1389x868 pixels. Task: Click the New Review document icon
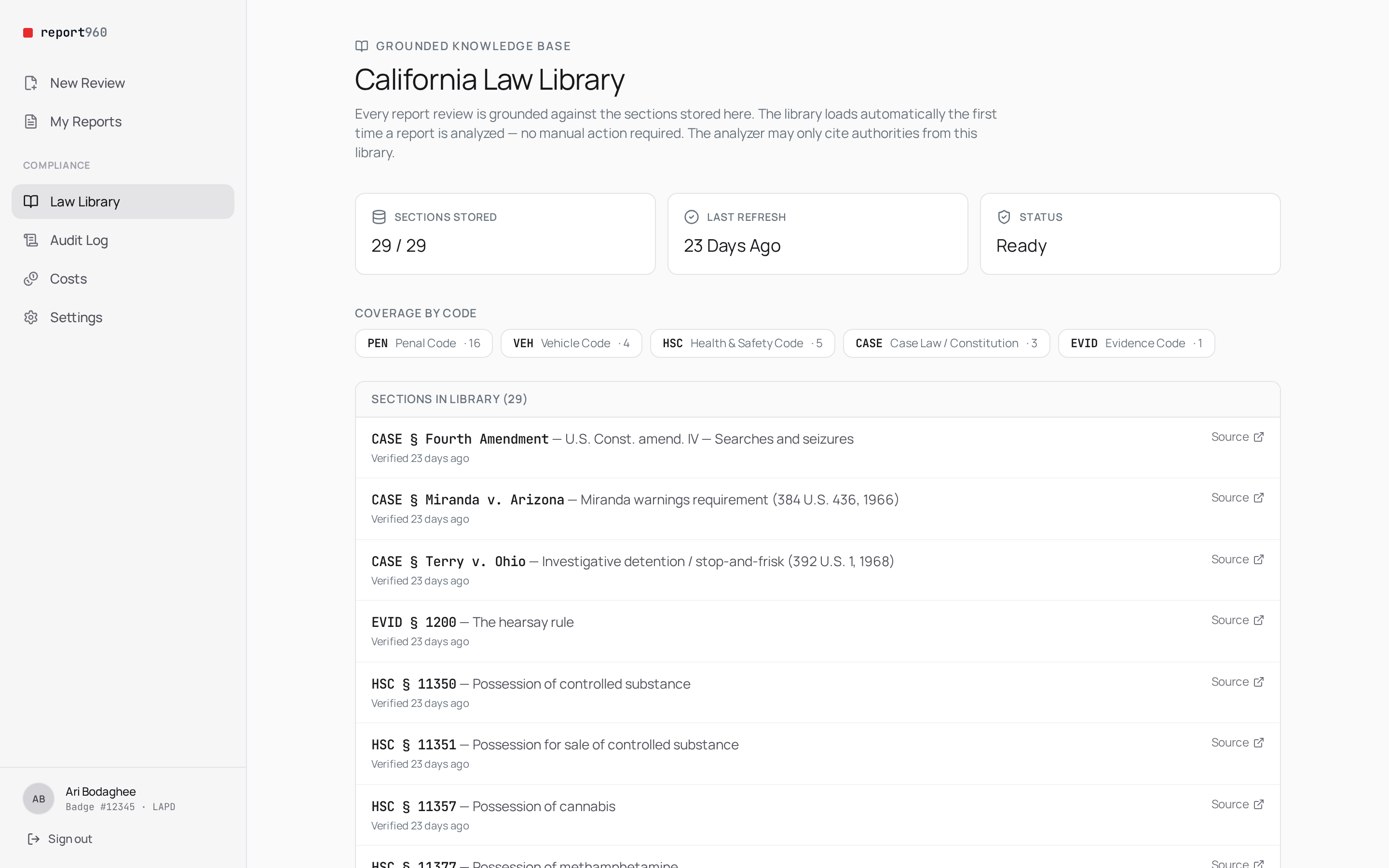pyautogui.click(x=31, y=83)
